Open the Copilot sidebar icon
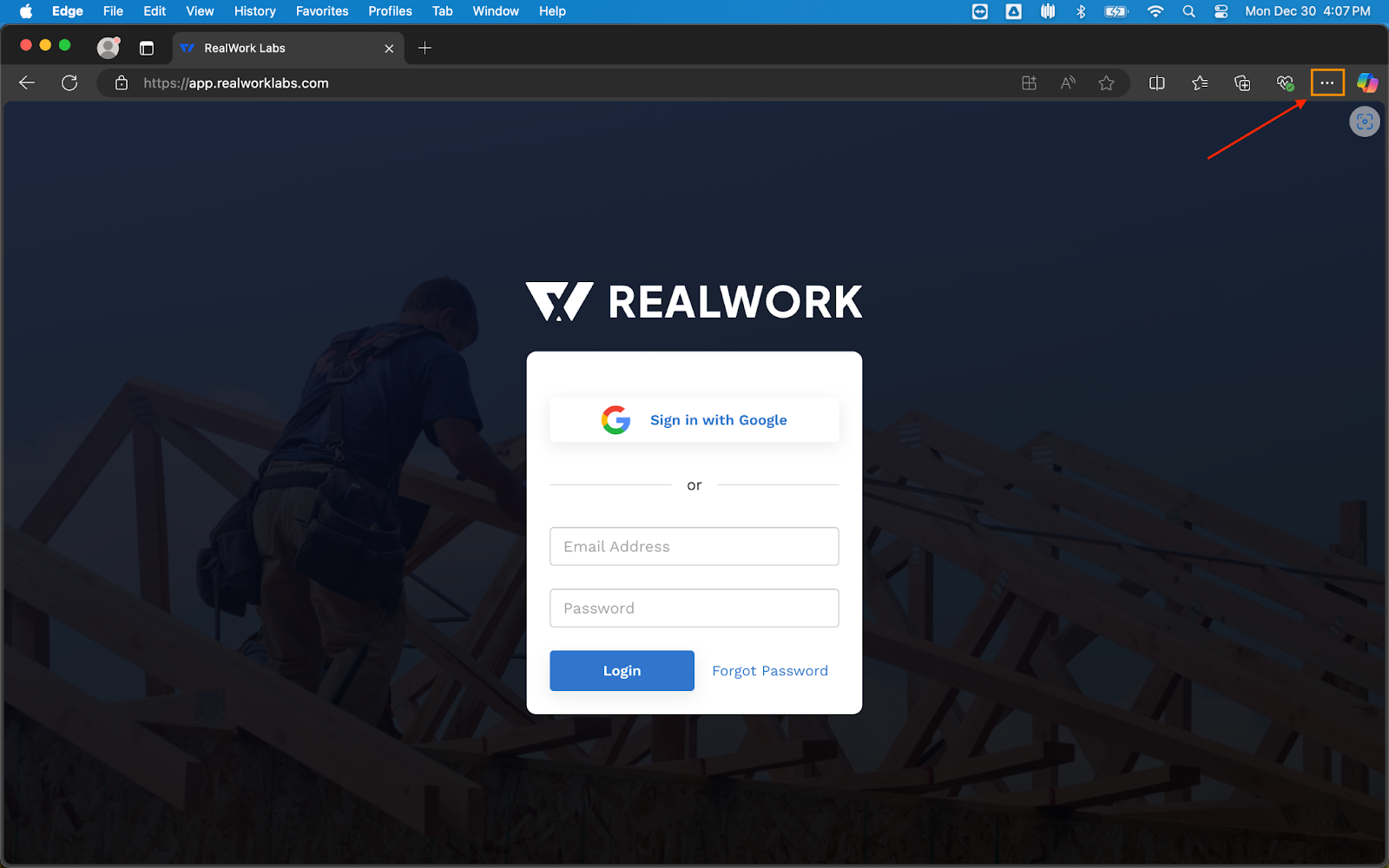 click(1367, 83)
